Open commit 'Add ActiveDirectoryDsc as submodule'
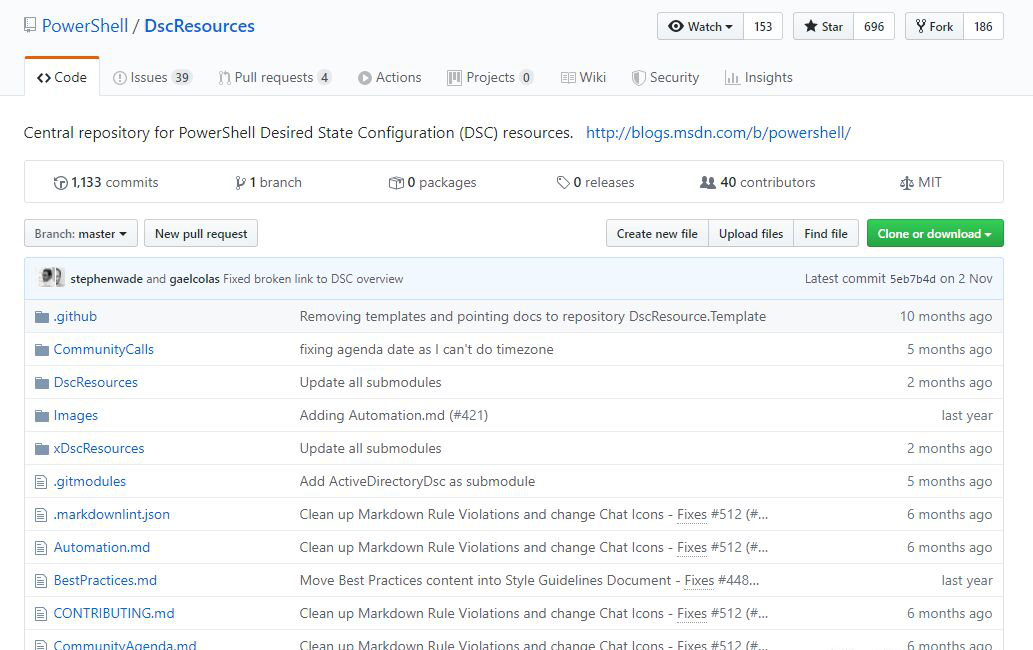The height and width of the screenshot is (650, 1033). tap(417, 481)
